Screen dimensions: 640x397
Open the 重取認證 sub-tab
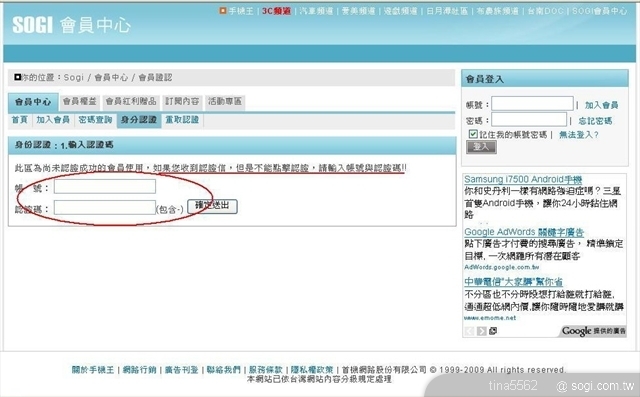[x=182, y=120]
